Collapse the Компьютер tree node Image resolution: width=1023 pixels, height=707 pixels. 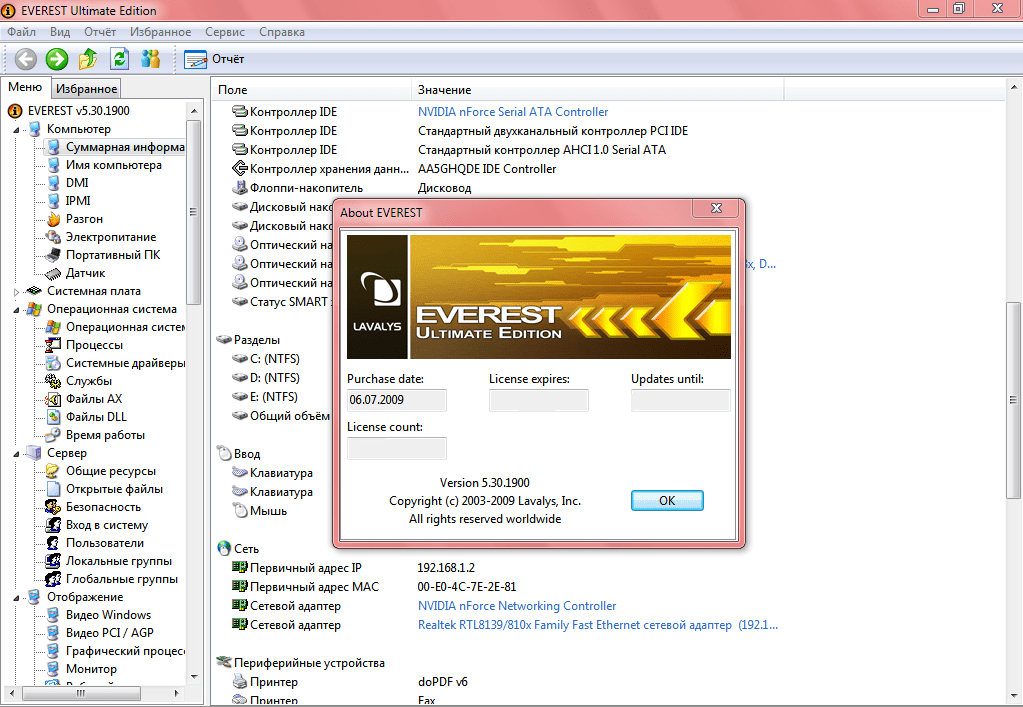click(x=16, y=130)
